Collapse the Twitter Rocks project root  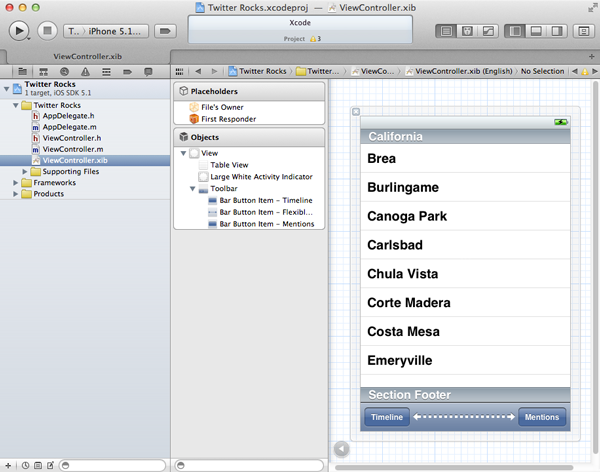click(x=7, y=89)
